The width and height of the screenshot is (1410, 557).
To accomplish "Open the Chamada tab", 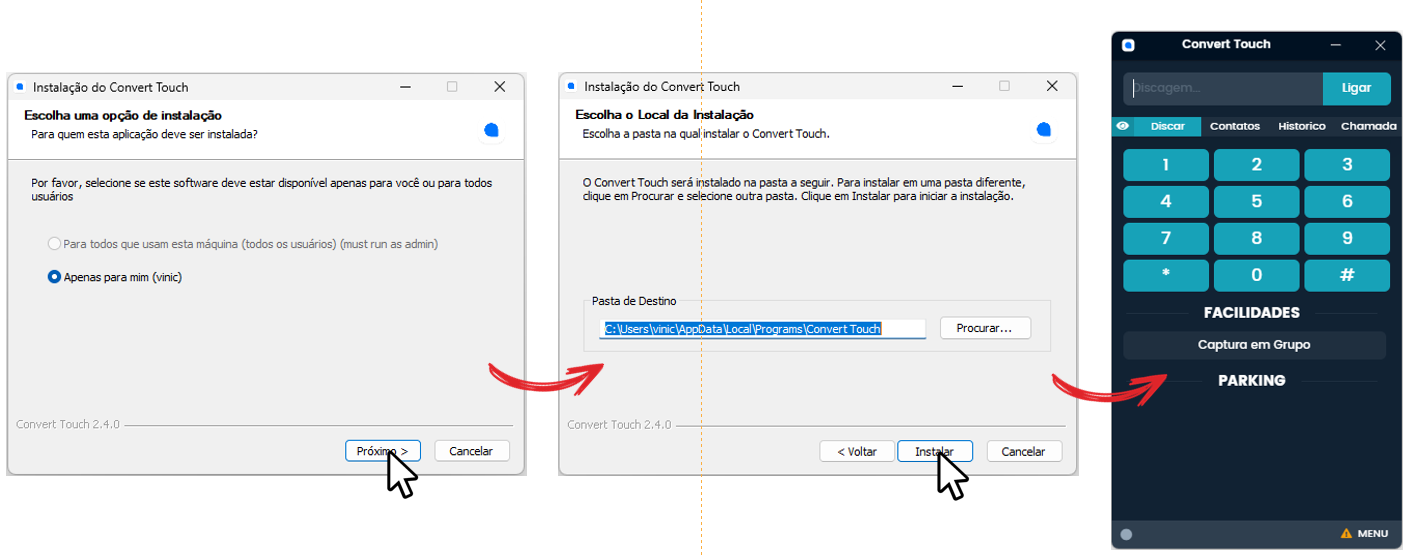I will click(1369, 126).
